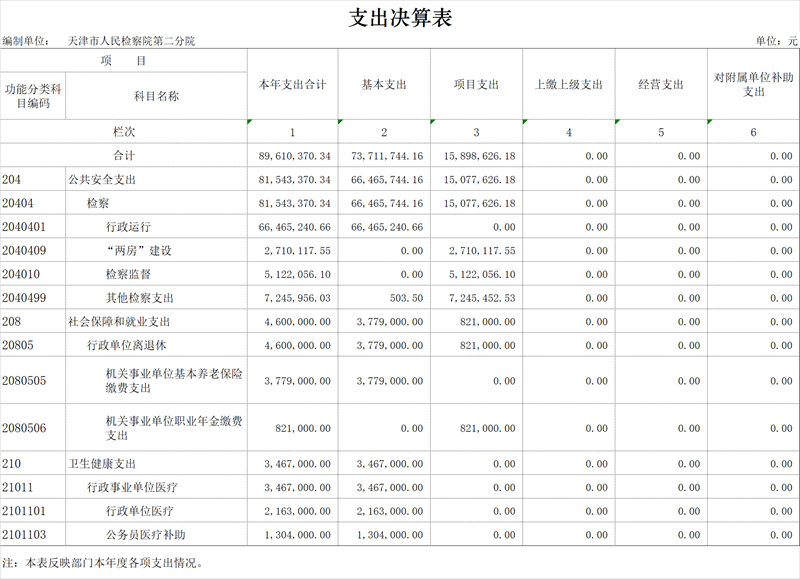Click code 2040499 cell
Image resolution: width=800 pixels, height=579 pixels.
(33, 298)
